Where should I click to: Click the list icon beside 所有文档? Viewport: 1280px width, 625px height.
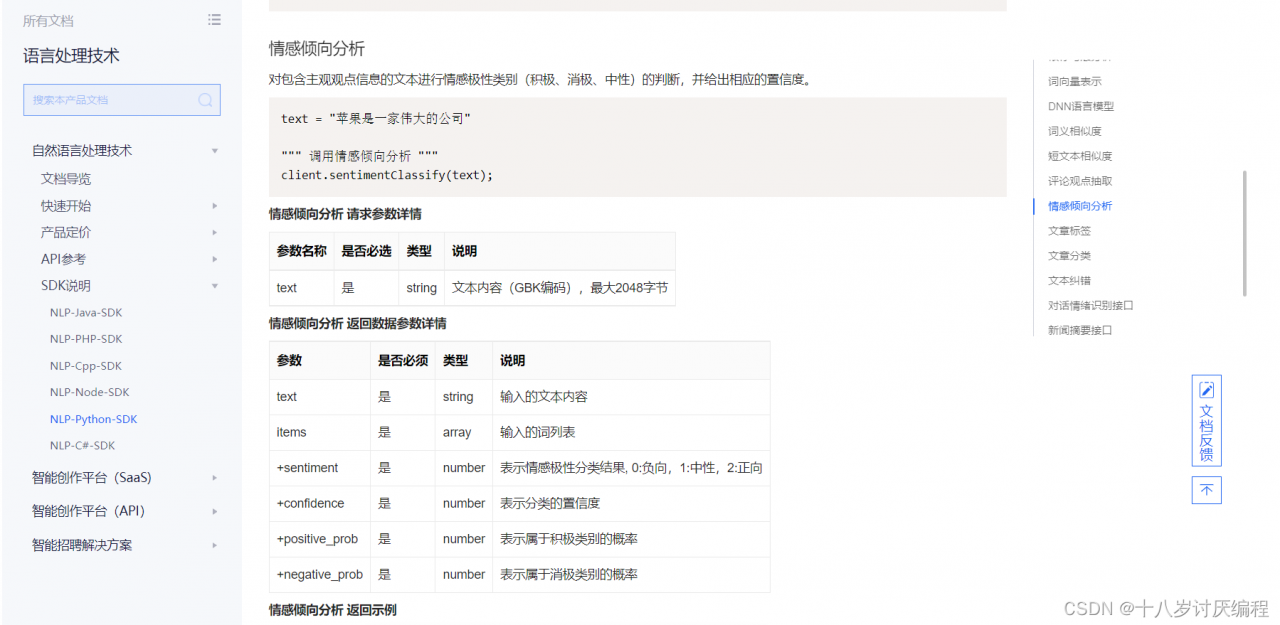click(214, 19)
